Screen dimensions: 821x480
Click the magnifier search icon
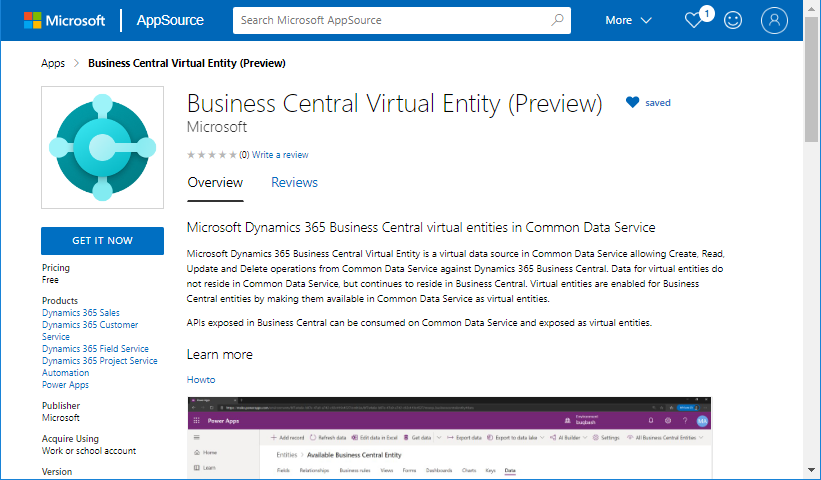pos(558,20)
